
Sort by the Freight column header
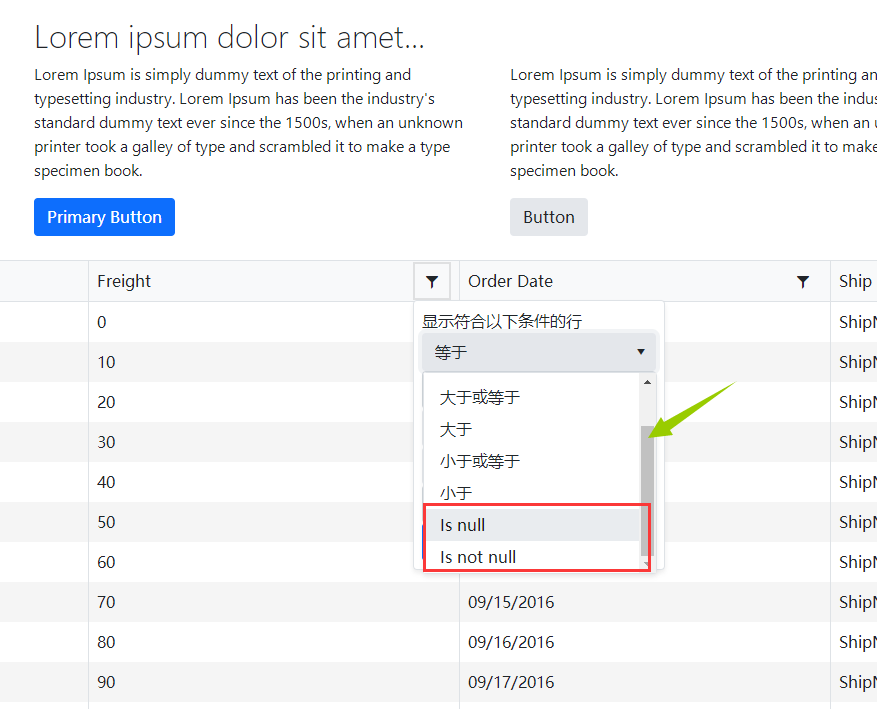[124, 282]
